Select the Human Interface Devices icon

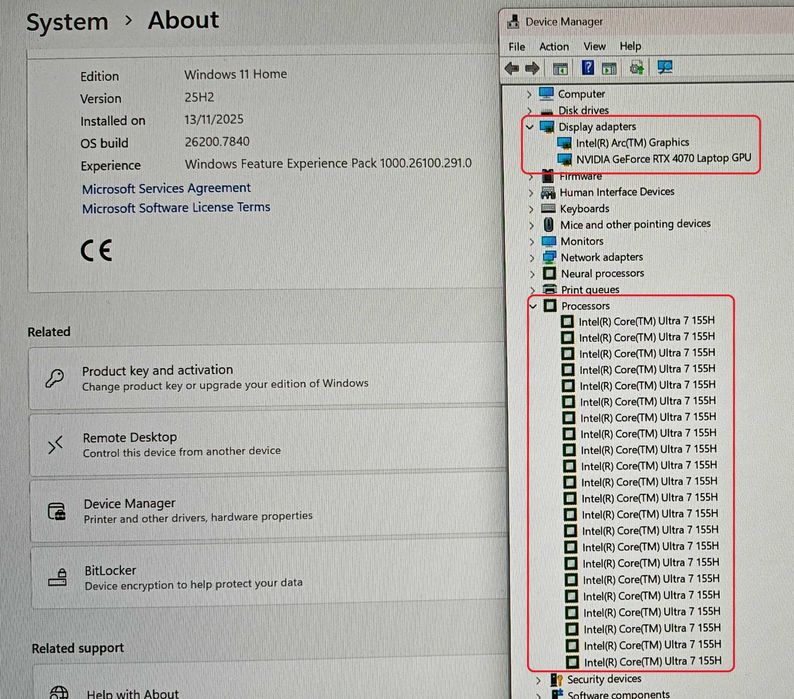tap(548, 192)
